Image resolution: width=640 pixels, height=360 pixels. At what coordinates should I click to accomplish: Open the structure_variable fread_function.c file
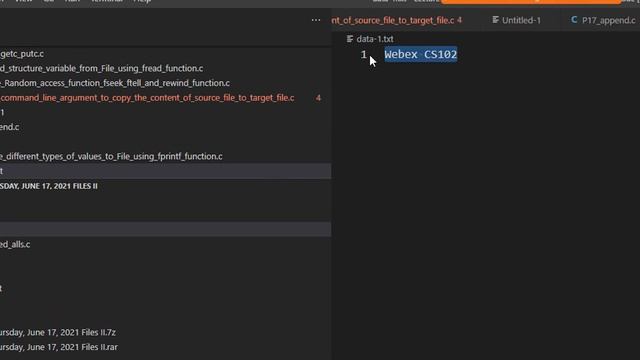click(x=101, y=69)
